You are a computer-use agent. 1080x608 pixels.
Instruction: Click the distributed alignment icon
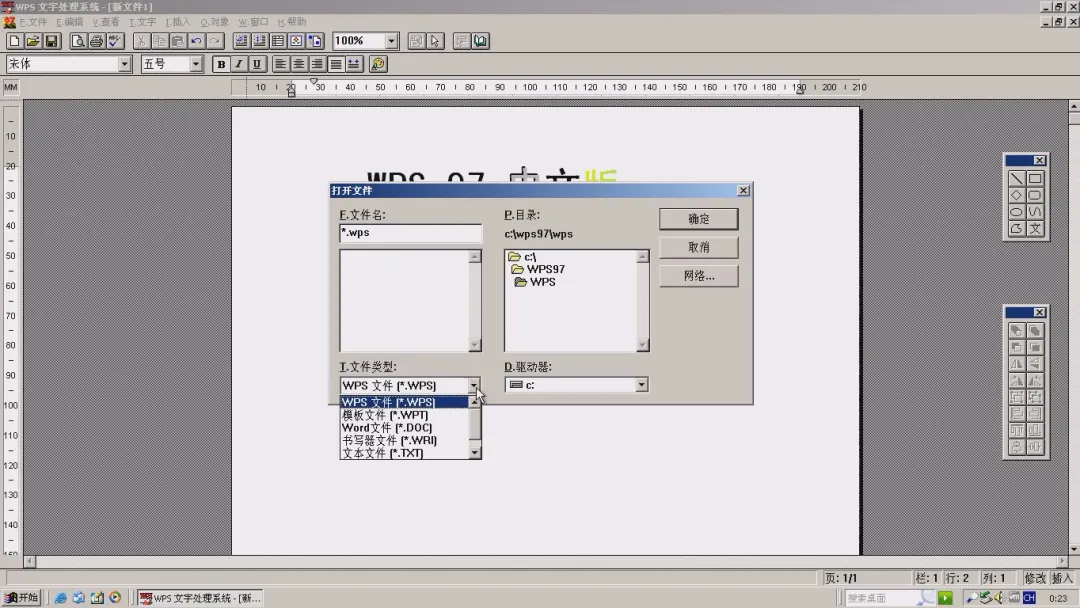click(x=353, y=64)
